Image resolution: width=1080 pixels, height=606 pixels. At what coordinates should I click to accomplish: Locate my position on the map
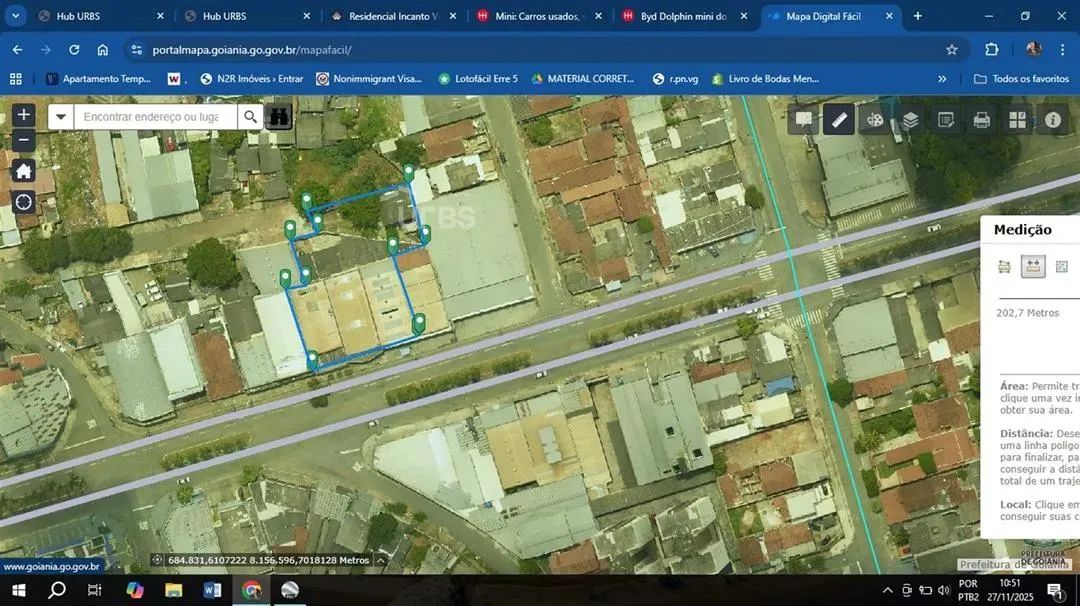pos(24,202)
